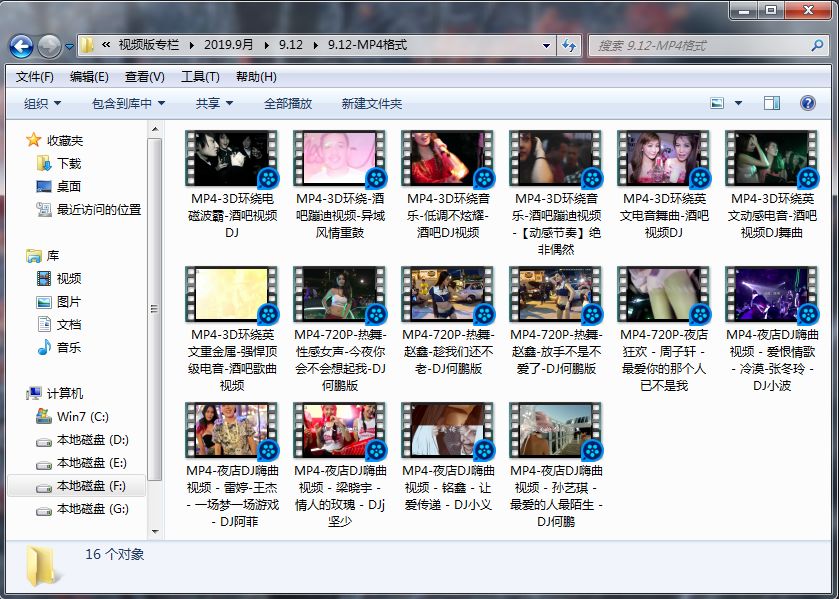Select video 英文动感电音-酒吧视频DJ舞曲
Screen dimensions: 839x599
tap(772, 184)
